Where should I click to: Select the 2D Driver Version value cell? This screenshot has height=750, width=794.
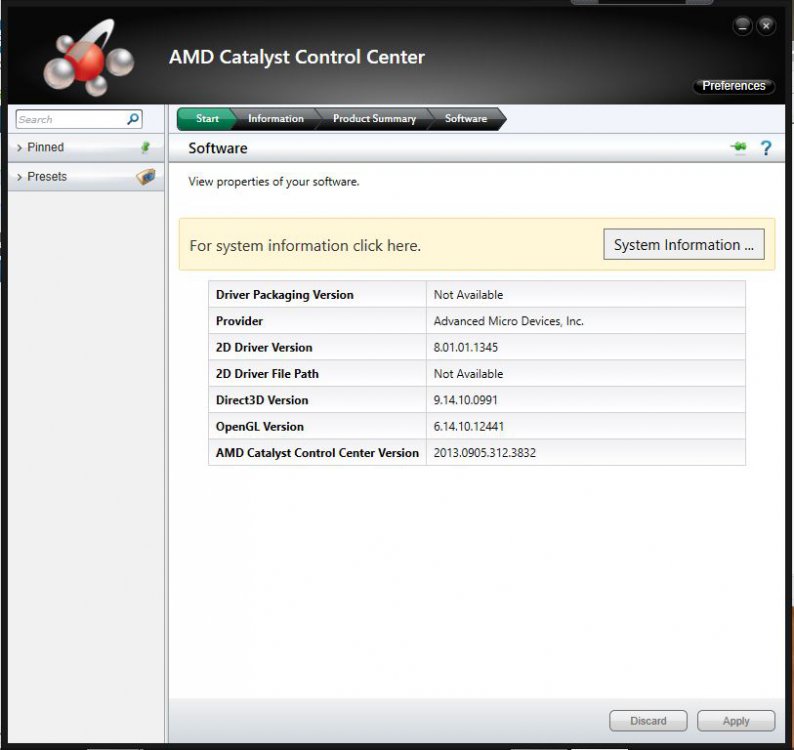[585, 347]
